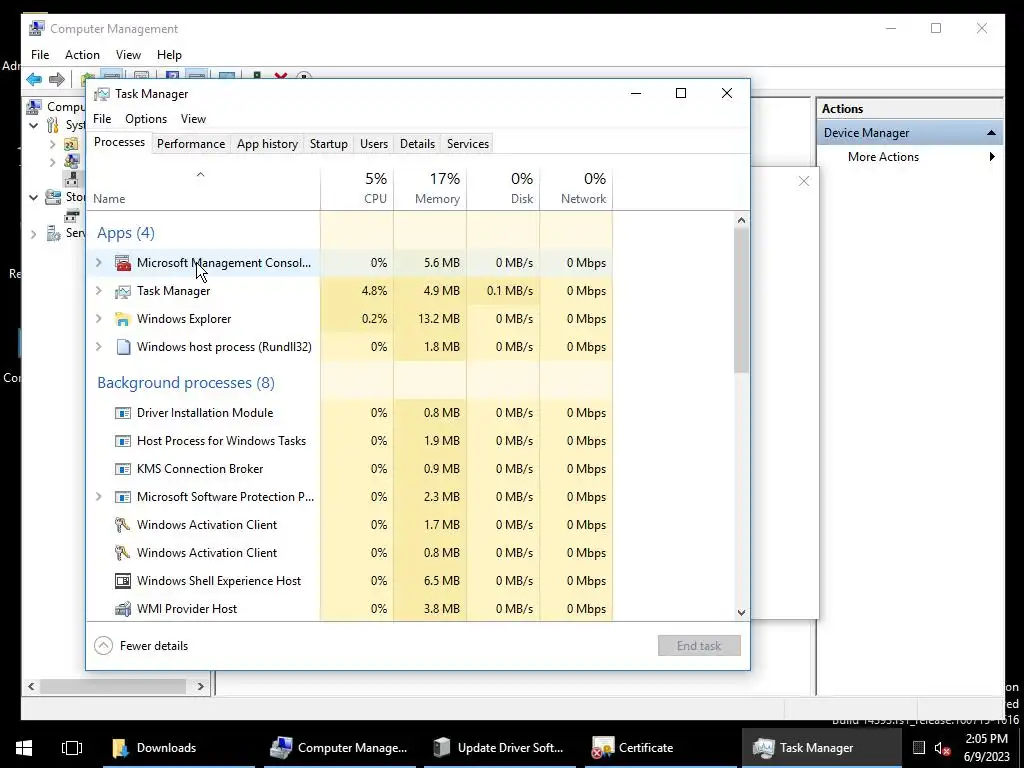This screenshot has width=1024, height=768.
Task: Switch to Computer Management taskbar button
Action: [339, 748]
